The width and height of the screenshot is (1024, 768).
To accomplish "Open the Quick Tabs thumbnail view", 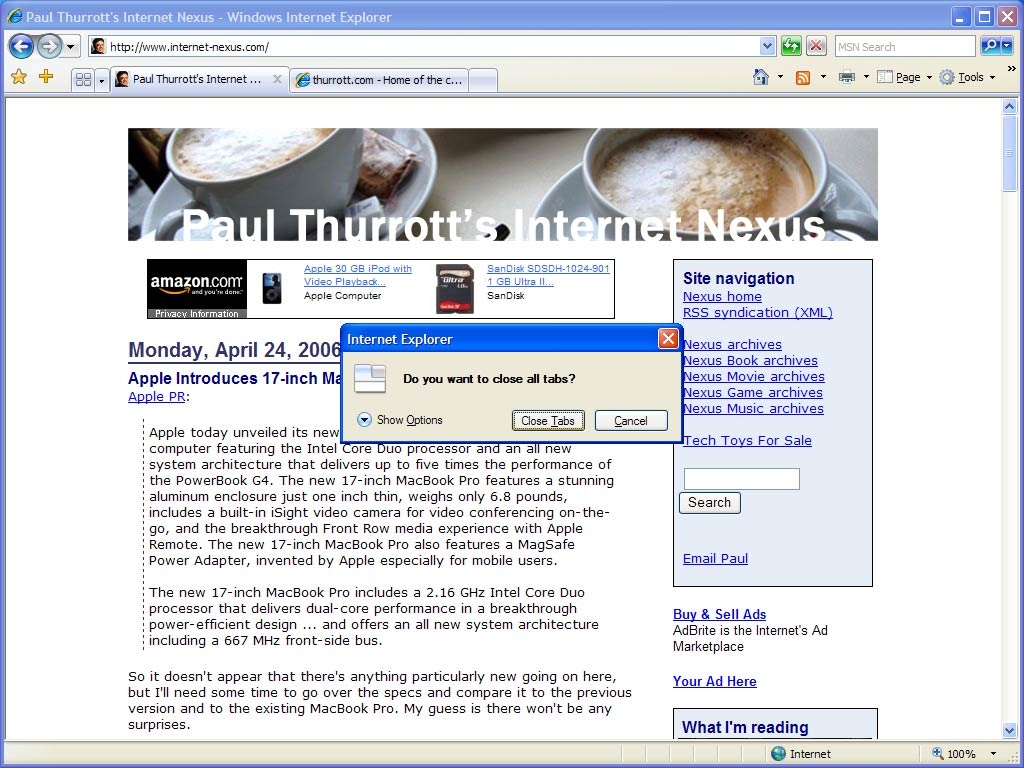I will pos(83,79).
